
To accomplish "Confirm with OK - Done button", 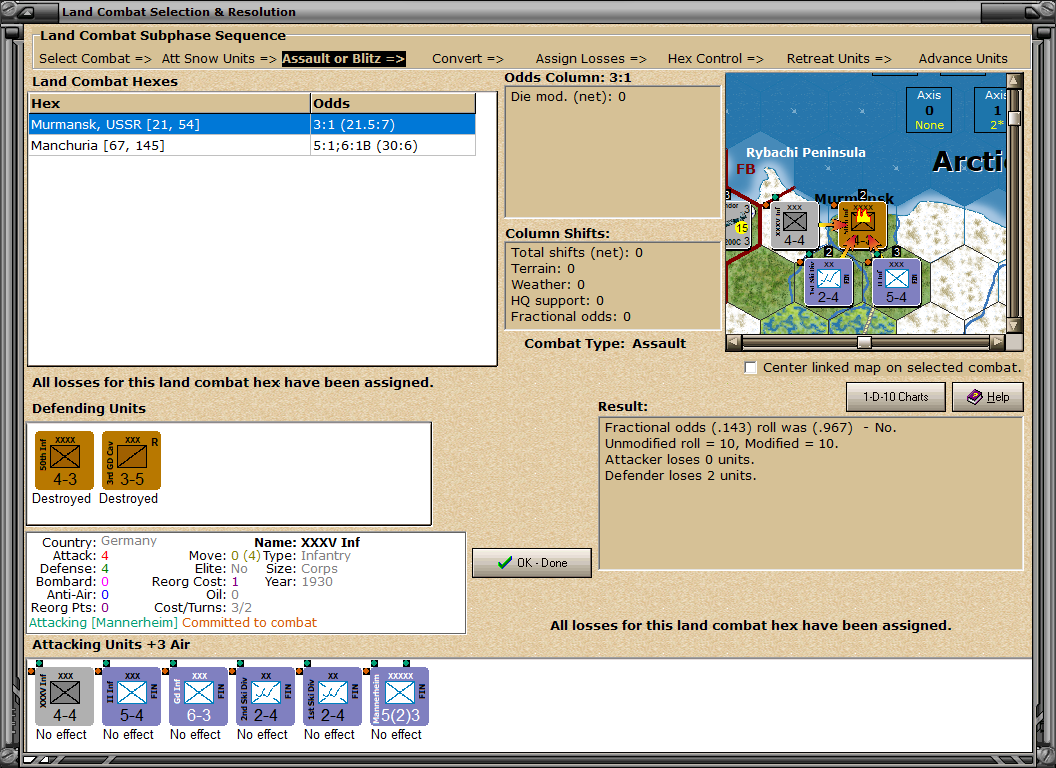I will click(x=532, y=563).
